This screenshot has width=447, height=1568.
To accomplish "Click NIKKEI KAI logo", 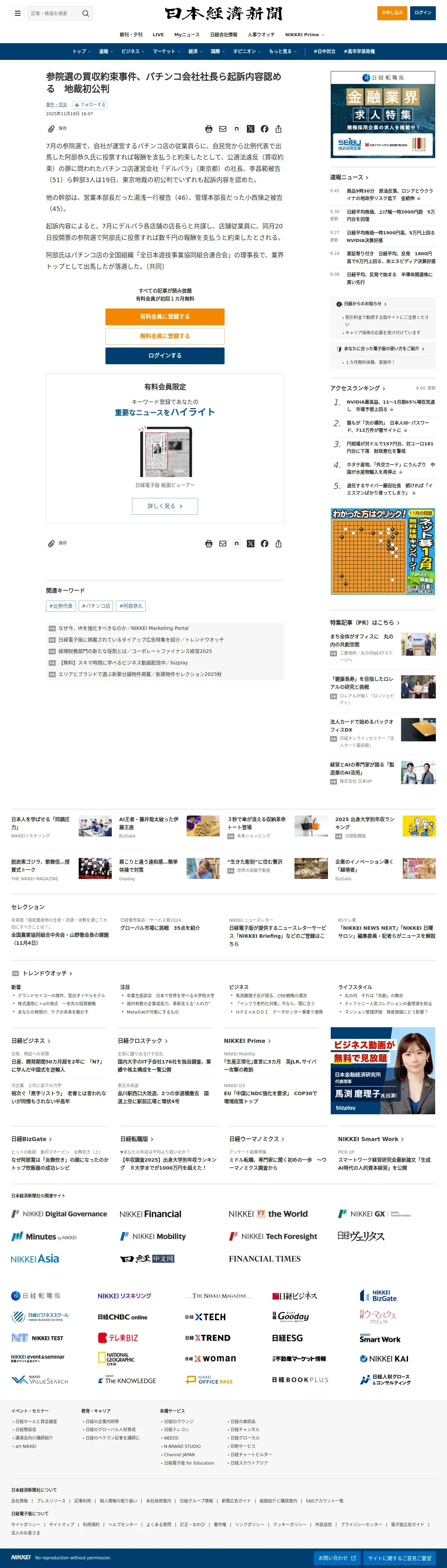I will click(x=384, y=1359).
